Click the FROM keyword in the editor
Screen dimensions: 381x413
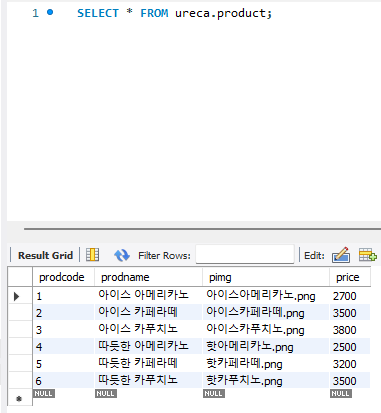(154, 13)
